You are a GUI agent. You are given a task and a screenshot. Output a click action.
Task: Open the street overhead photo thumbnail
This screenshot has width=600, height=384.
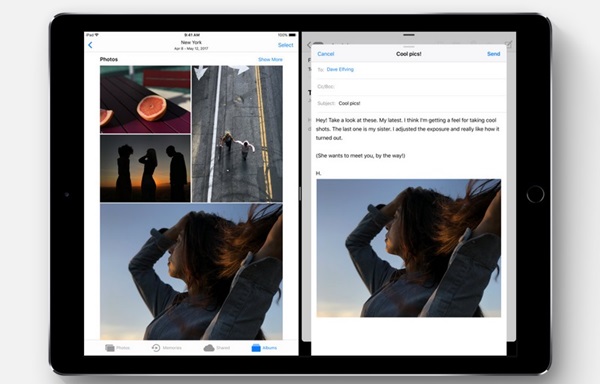pyautogui.click(x=237, y=134)
